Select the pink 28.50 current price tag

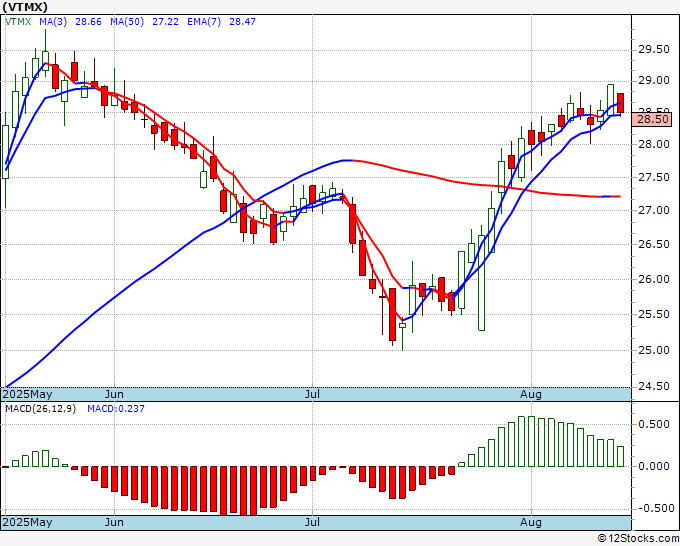(x=652, y=119)
